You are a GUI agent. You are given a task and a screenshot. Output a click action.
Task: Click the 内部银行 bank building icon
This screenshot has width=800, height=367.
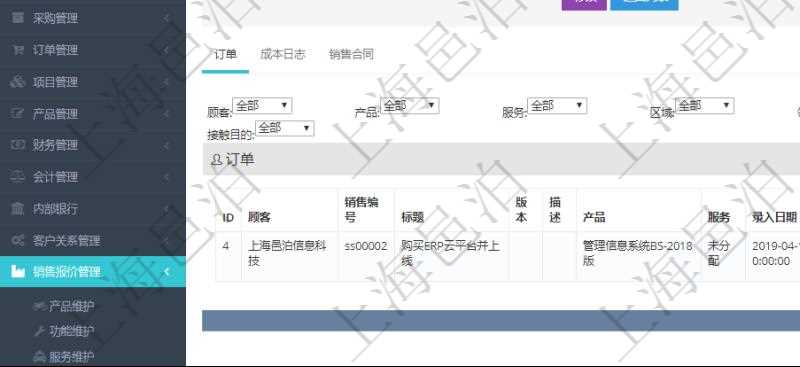pos(18,208)
